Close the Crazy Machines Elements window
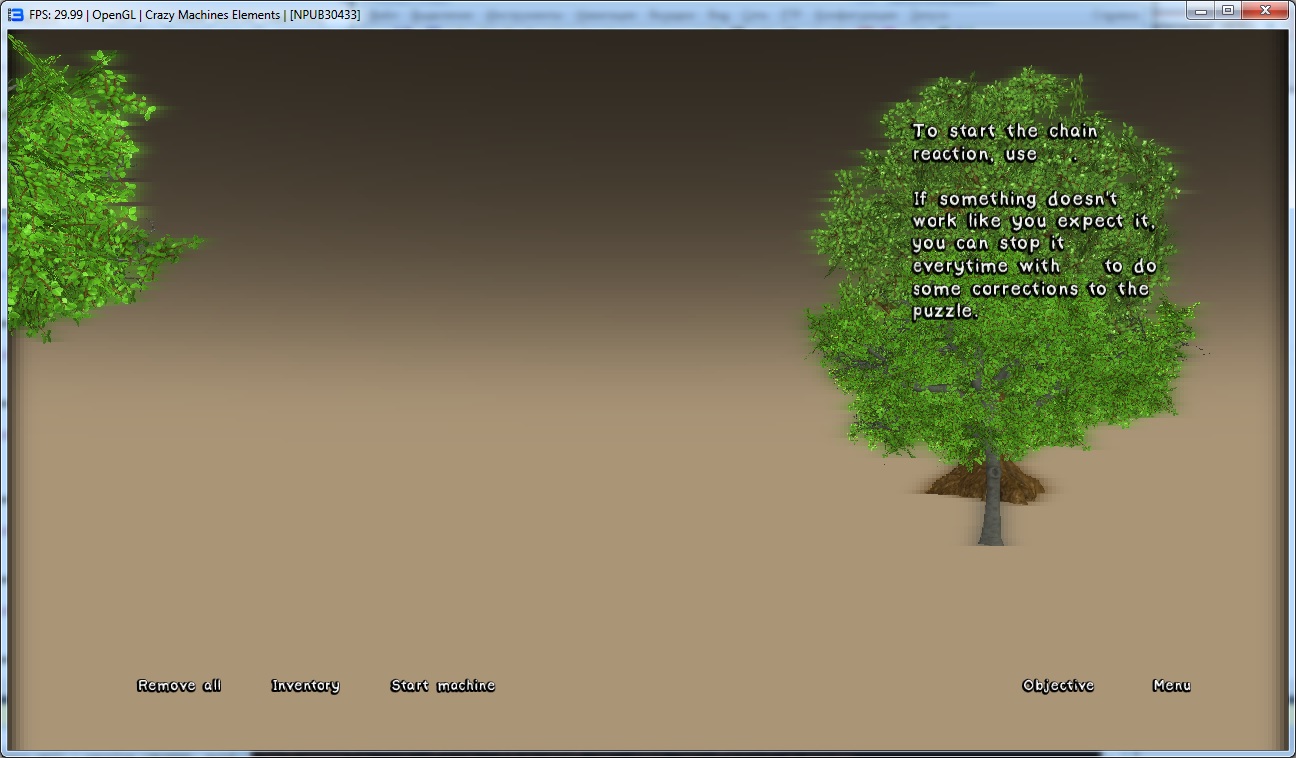Image resolution: width=1296 pixels, height=758 pixels. pyautogui.click(x=1265, y=9)
